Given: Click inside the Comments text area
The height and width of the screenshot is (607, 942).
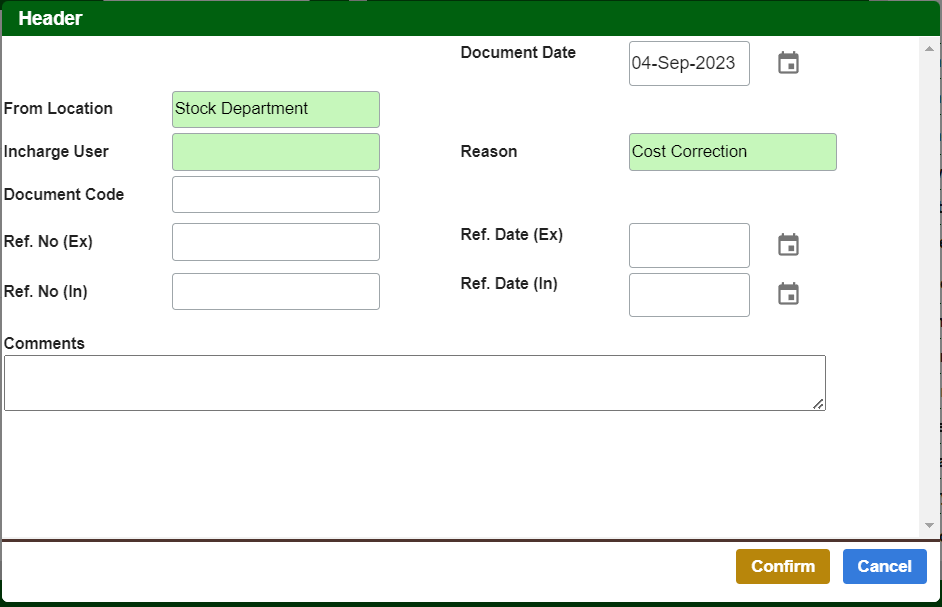Looking at the screenshot, I should 414,382.
